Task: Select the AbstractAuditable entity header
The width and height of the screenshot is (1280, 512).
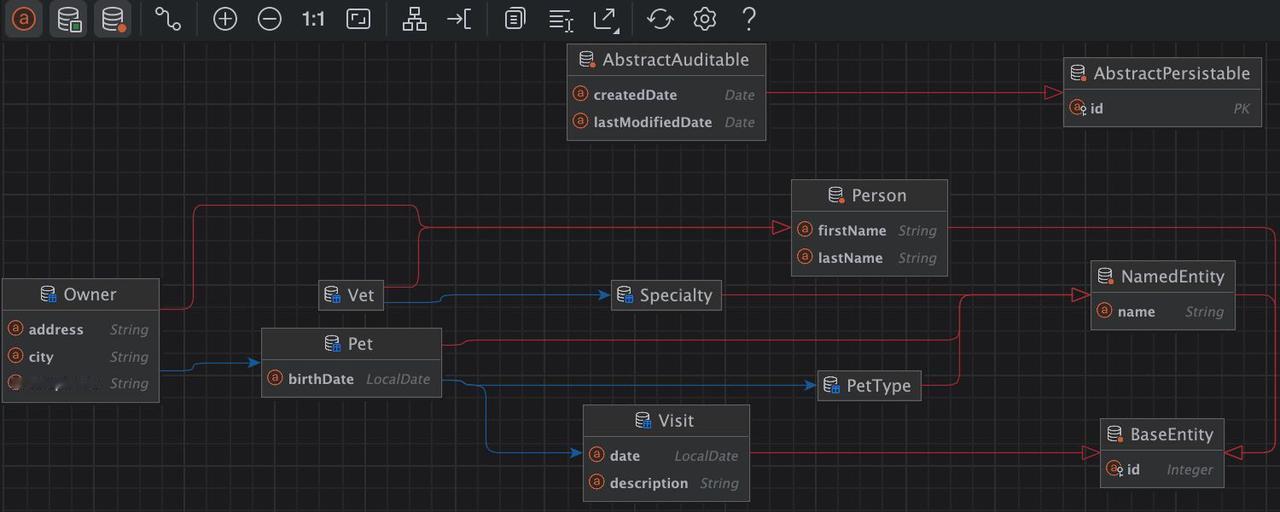Action: click(x=666, y=60)
